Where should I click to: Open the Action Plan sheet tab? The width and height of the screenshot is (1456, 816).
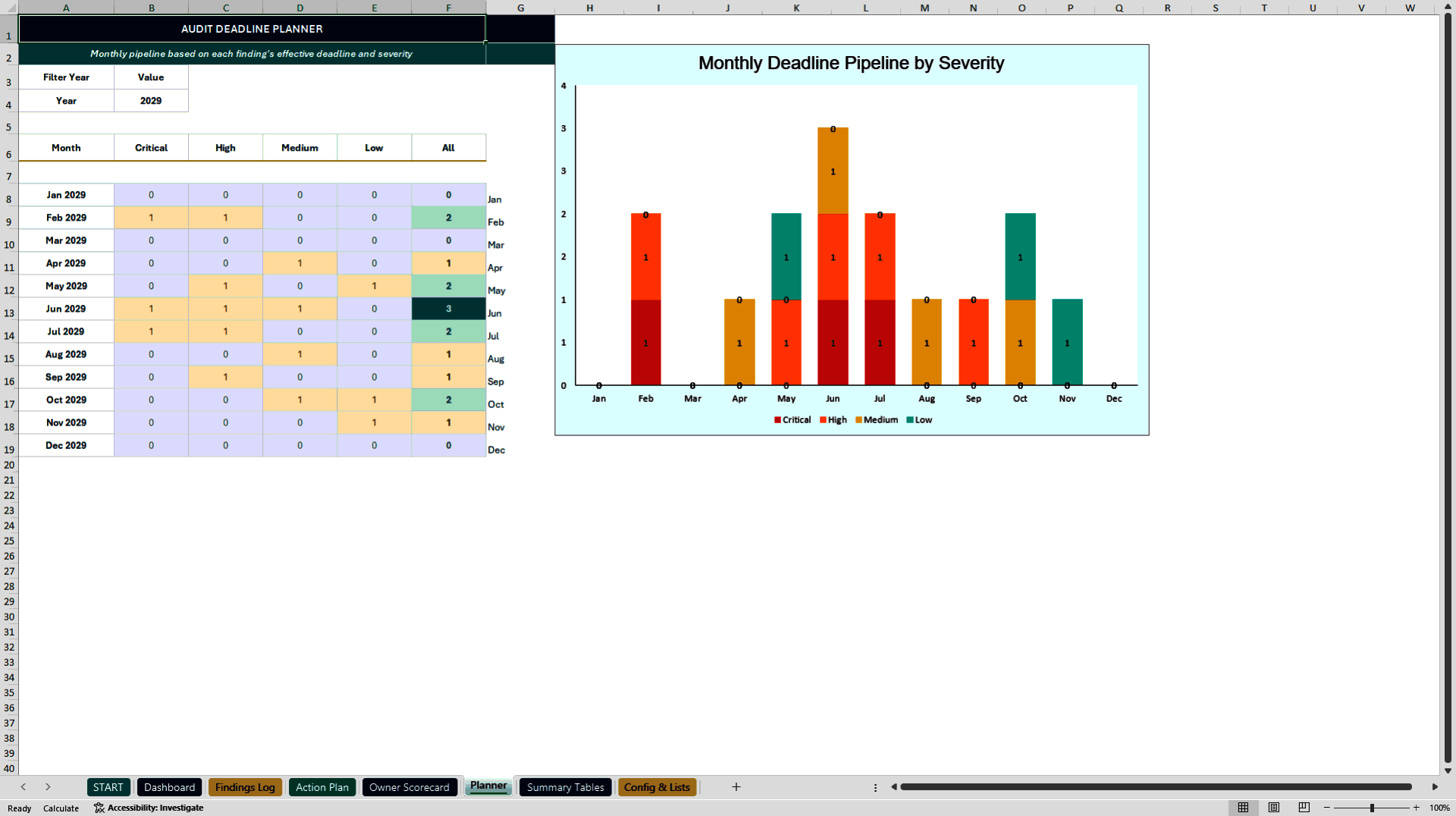[322, 787]
